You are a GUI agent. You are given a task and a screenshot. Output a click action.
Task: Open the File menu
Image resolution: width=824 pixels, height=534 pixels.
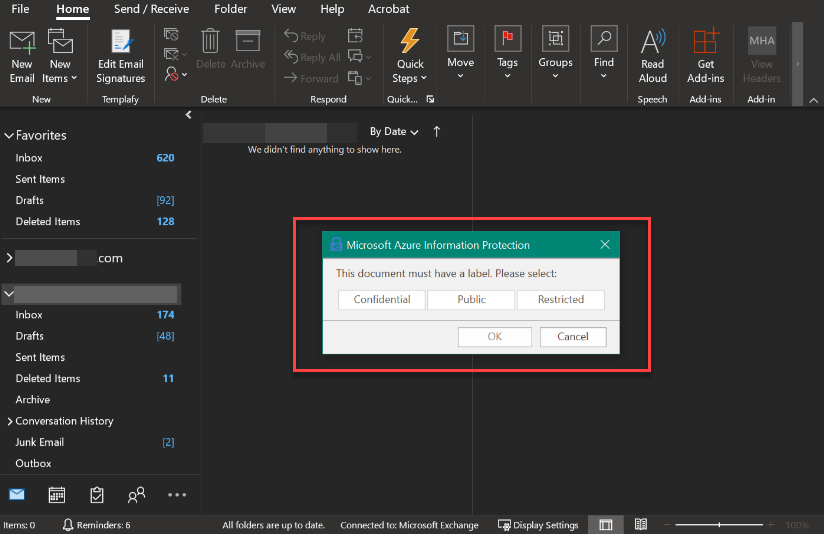20,9
